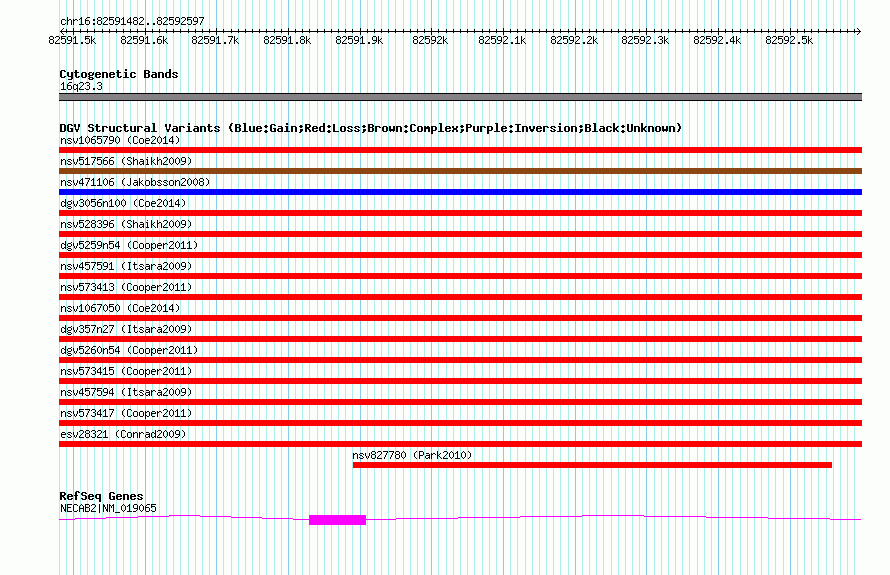Click the right arrowhead of the ruler
The height and width of the screenshot is (575, 890).
pos(858,31)
